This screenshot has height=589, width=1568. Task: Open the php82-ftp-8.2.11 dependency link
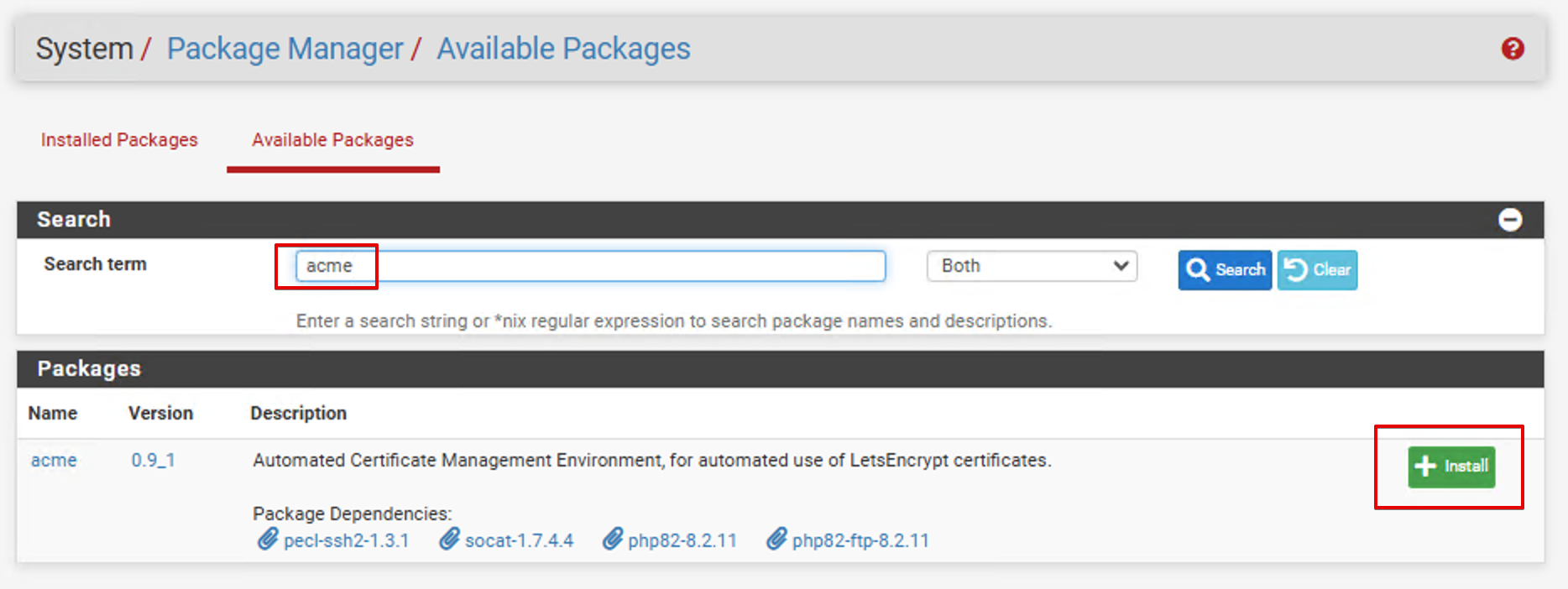tap(860, 541)
